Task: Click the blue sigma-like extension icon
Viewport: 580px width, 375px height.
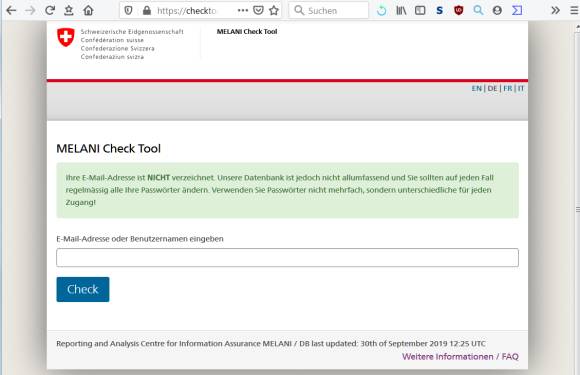Action: click(x=517, y=10)
